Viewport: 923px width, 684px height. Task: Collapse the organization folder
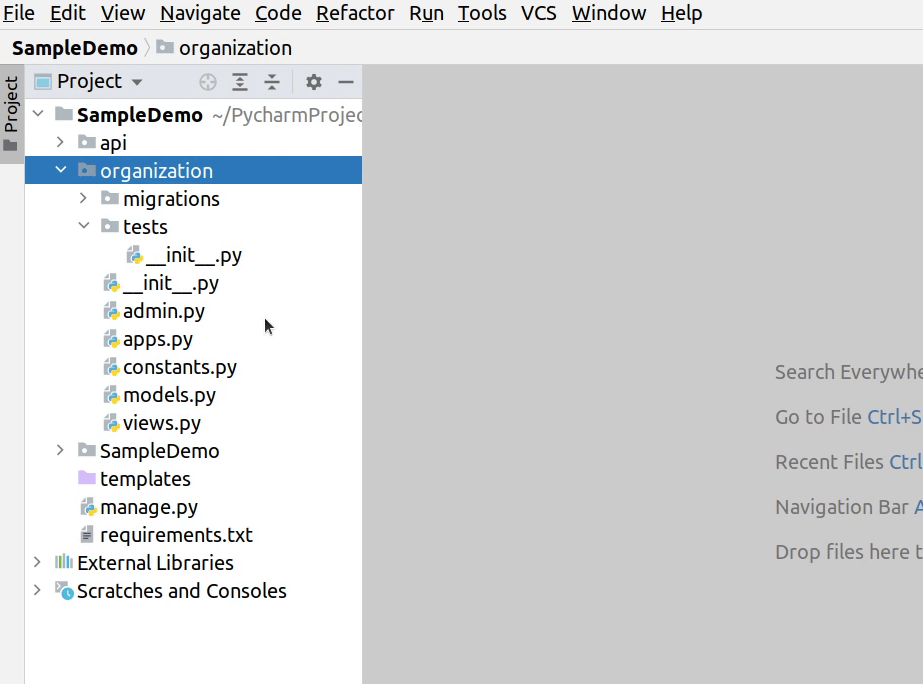tap(60, 170)
